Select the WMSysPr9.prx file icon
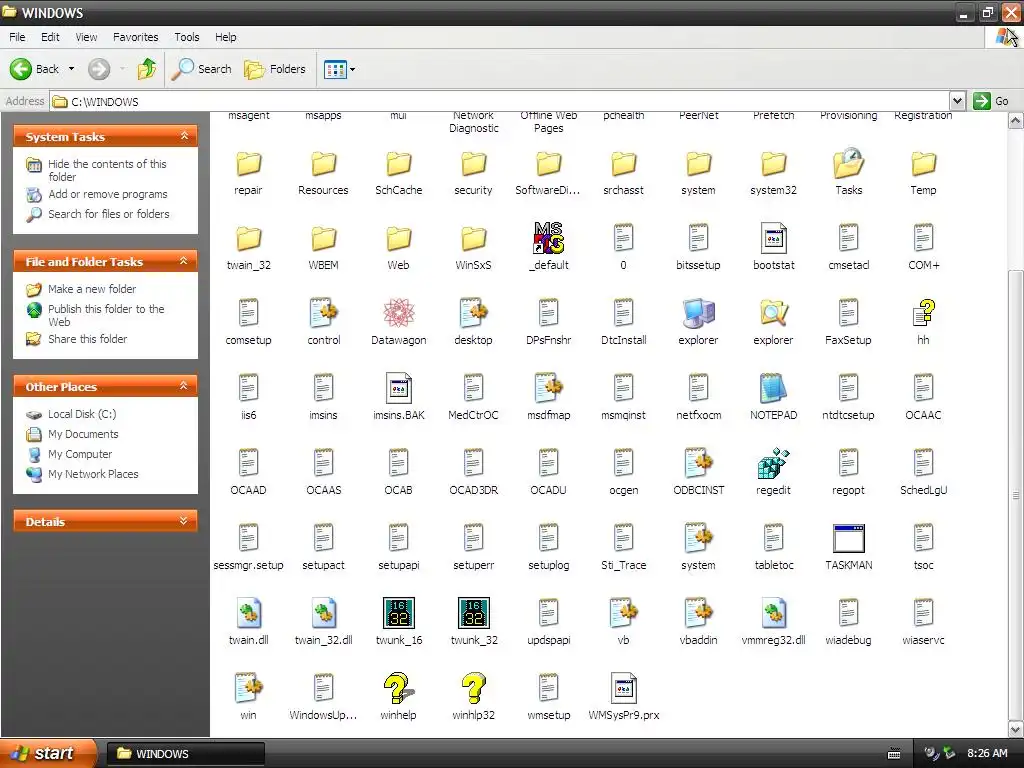 [x=624, y=688]
